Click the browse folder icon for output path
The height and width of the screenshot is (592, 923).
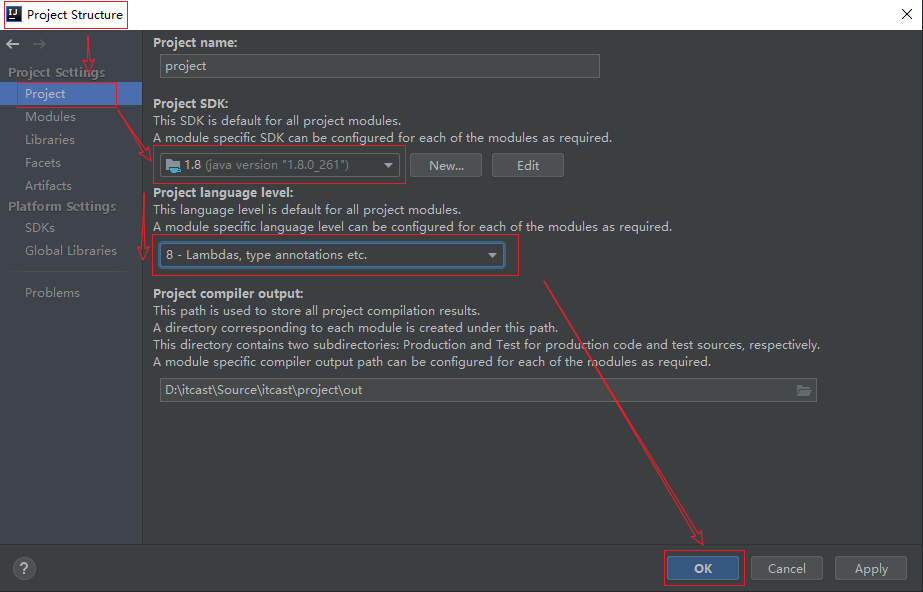803,390
